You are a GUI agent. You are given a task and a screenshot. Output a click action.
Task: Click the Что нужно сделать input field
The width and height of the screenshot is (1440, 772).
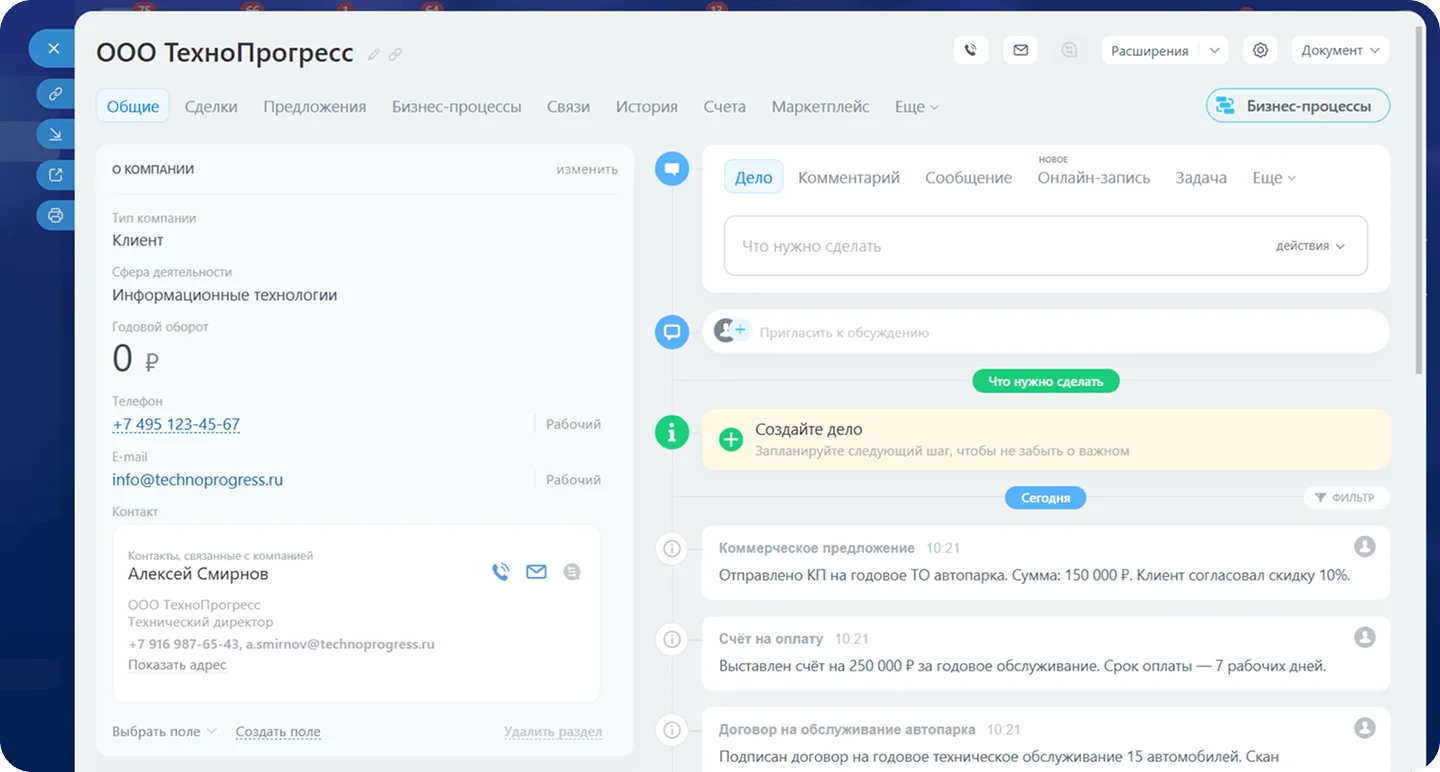pyautogui.click(x=1045, y=246)
